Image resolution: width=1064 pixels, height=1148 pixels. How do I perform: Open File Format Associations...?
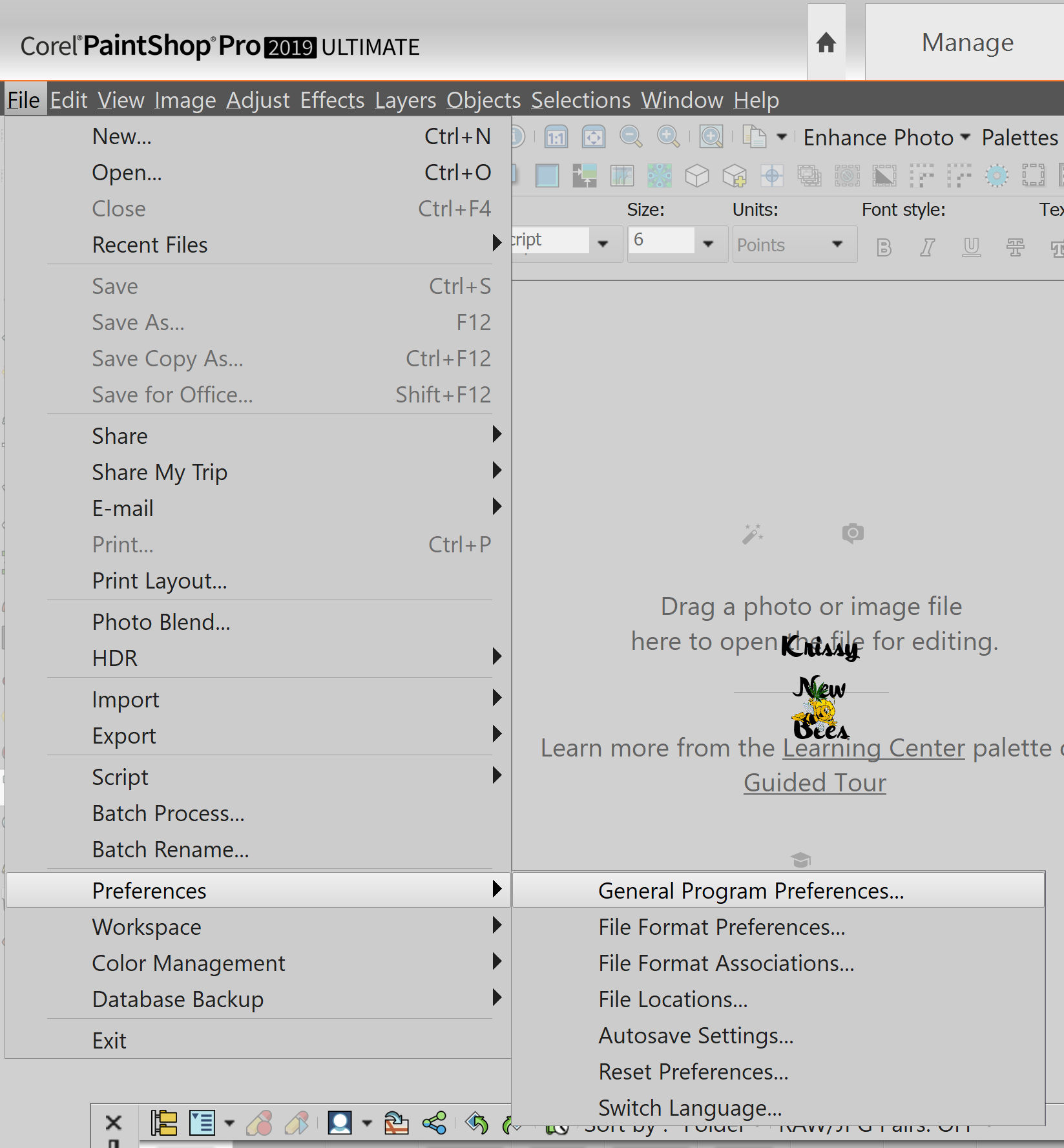[778, 963]
